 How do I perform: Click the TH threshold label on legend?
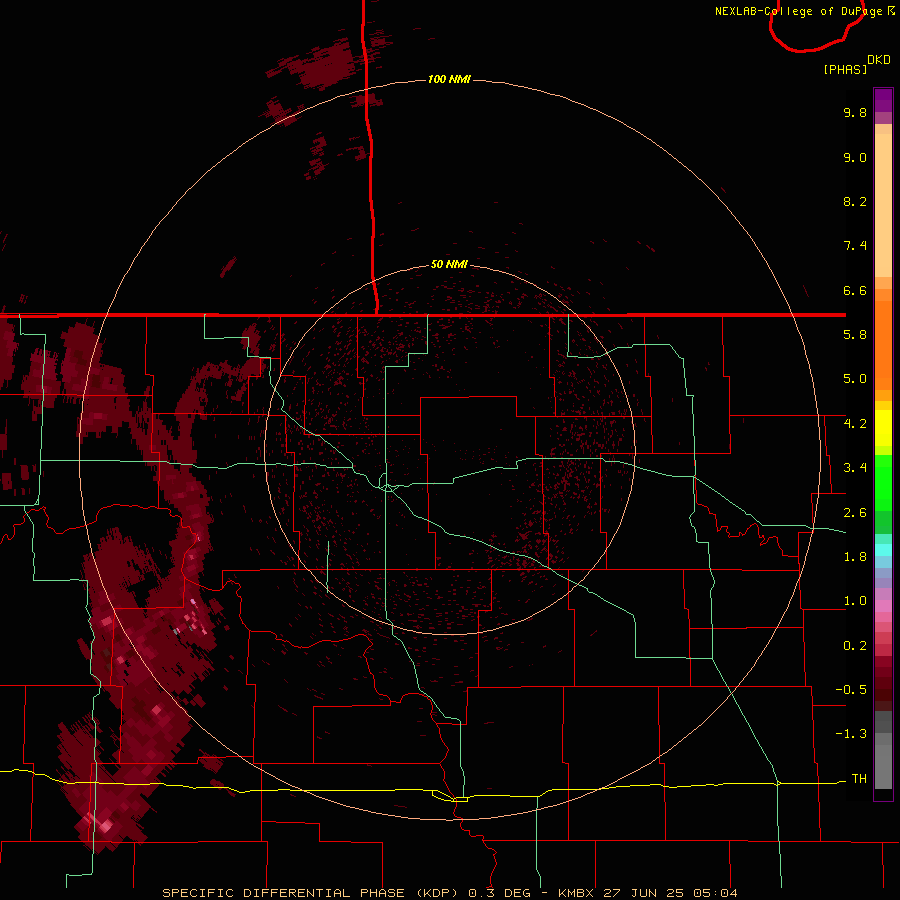pos(859,779)
